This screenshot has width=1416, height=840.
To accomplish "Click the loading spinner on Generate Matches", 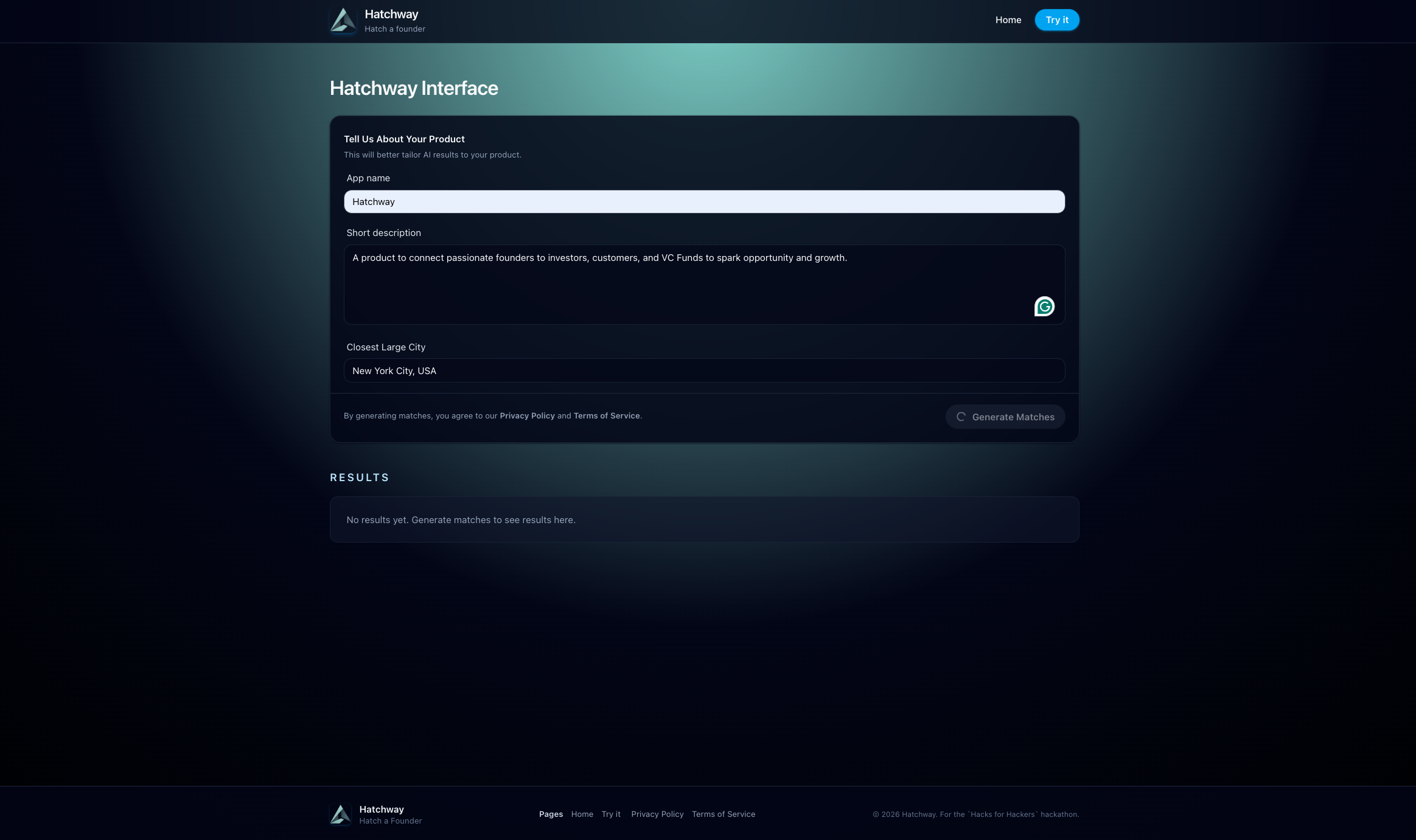I will pos(961,417).
